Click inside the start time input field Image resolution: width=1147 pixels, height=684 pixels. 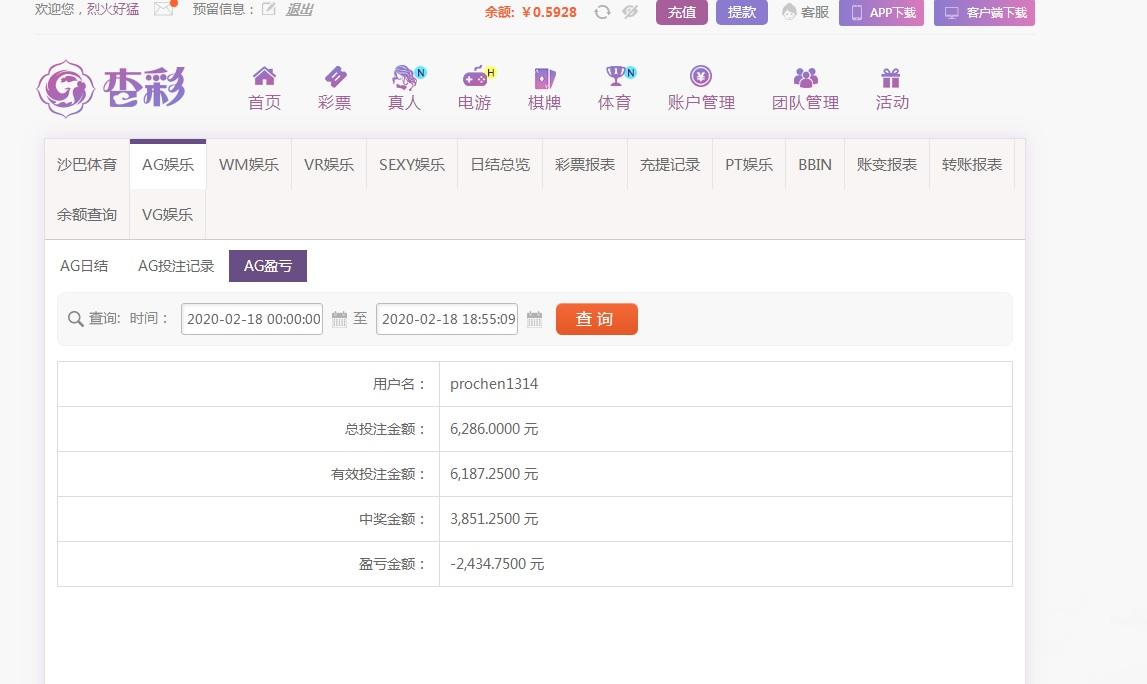(x=250, y=319)
